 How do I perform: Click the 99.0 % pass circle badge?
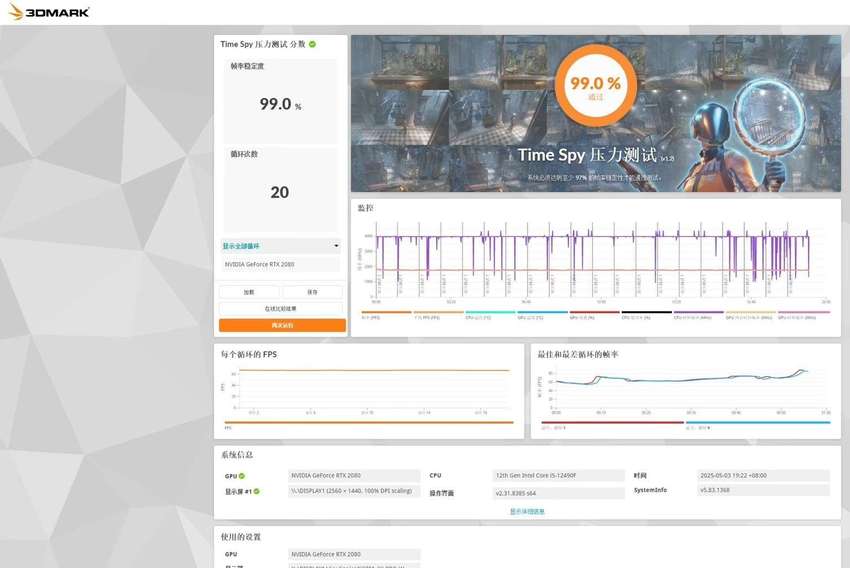point(595,86)
